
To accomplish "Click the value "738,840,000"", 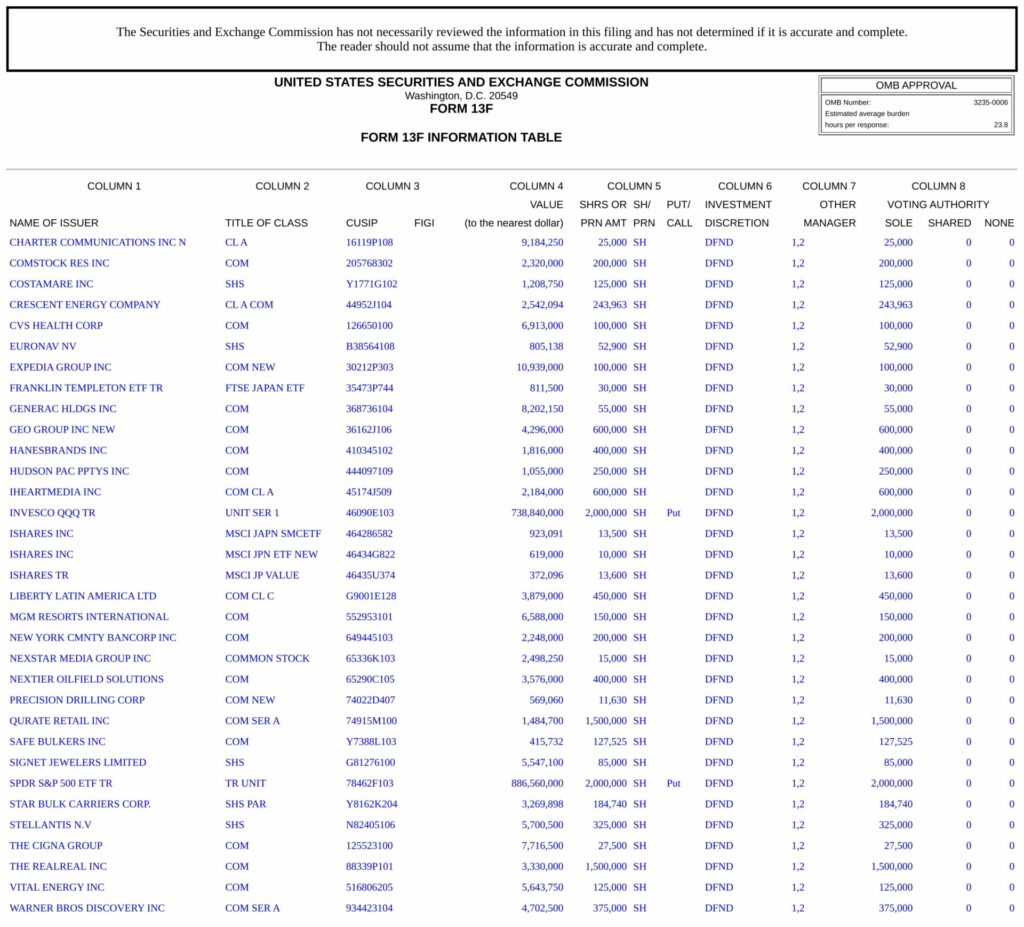I will 537,513.
